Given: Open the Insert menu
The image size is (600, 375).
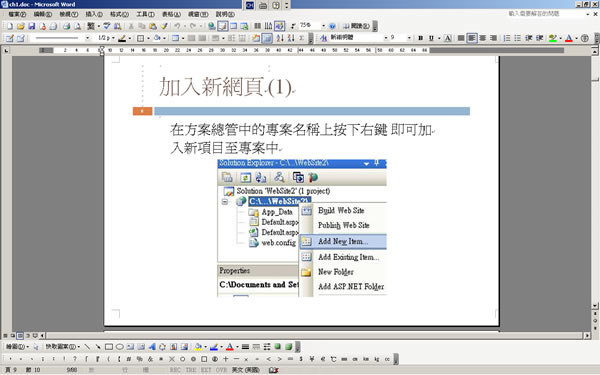Looking at the screenshot, I should coord(94,14).
